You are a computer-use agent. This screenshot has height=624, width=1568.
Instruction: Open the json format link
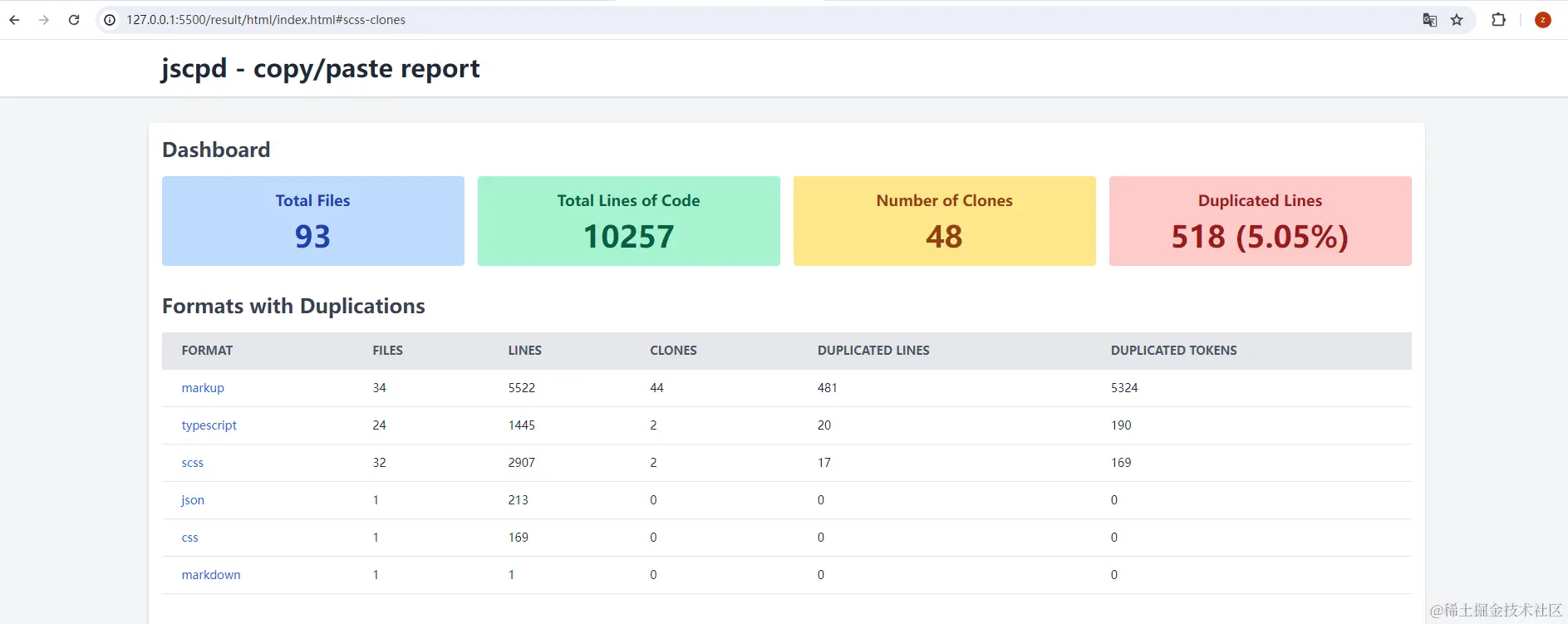[x=193, y=500]
